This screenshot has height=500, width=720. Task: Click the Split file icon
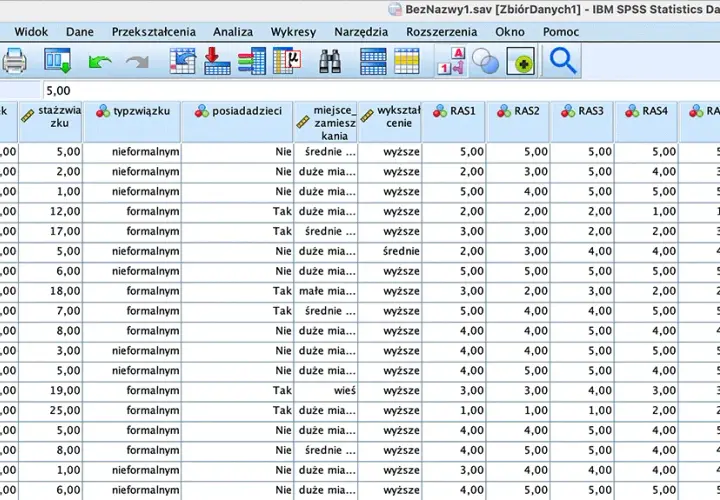coord(373,61)
